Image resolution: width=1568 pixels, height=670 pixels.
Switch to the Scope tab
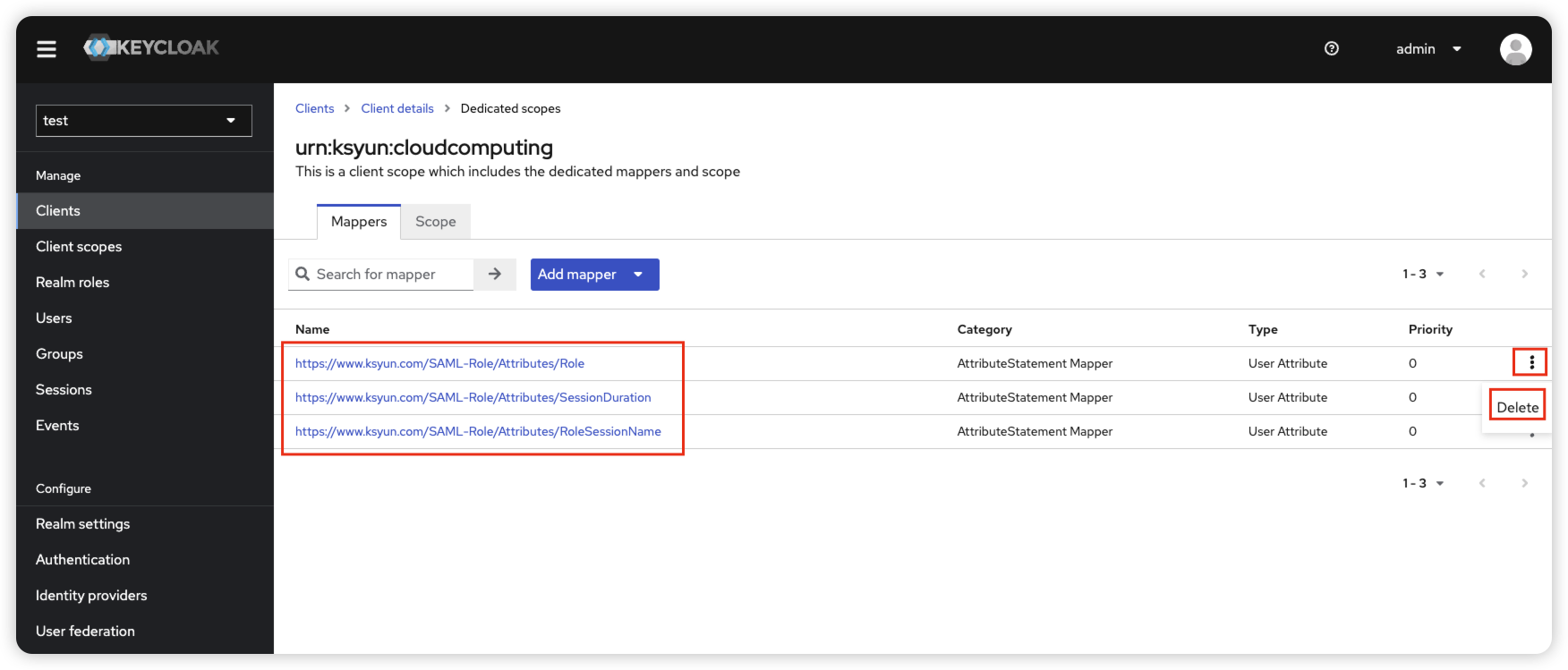point(435,222)
